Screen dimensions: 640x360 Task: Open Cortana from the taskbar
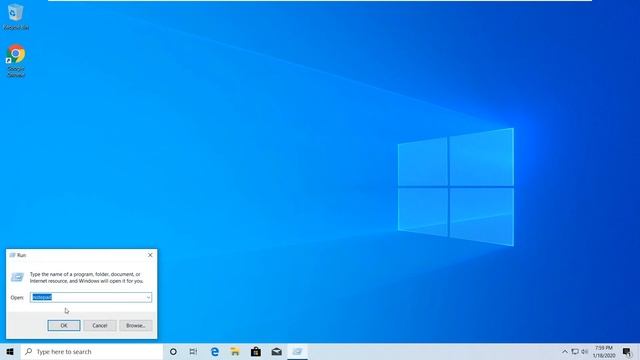[173, 351]
